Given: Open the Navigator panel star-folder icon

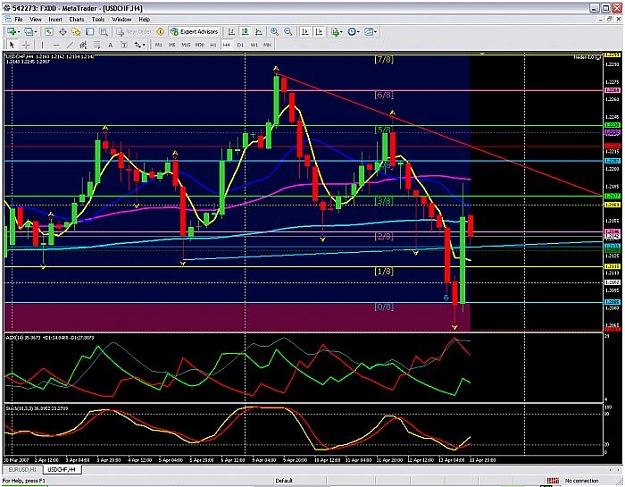Looking at the screenshot, I should [76, 32].
